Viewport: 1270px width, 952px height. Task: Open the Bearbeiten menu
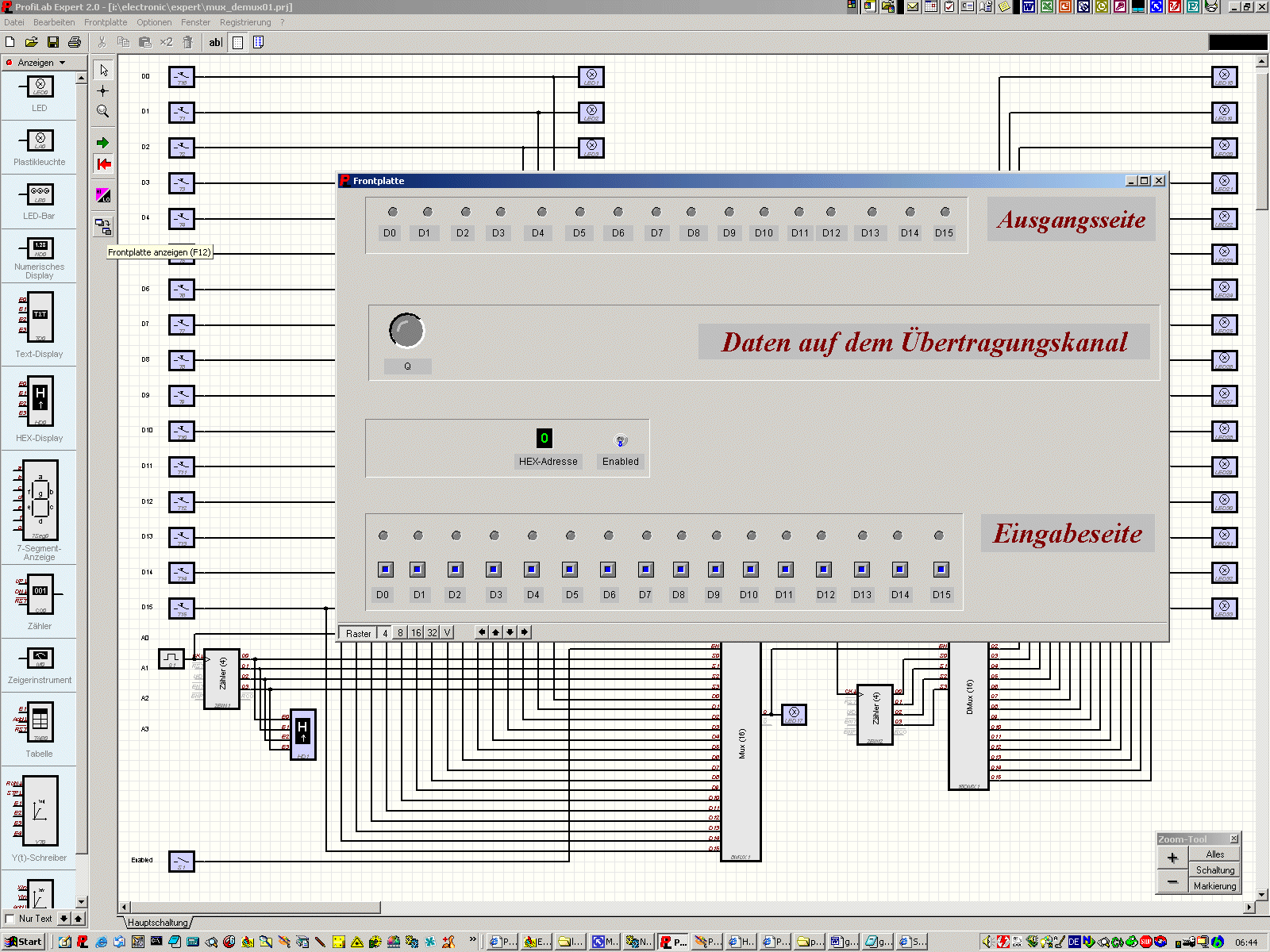[54, 22]
